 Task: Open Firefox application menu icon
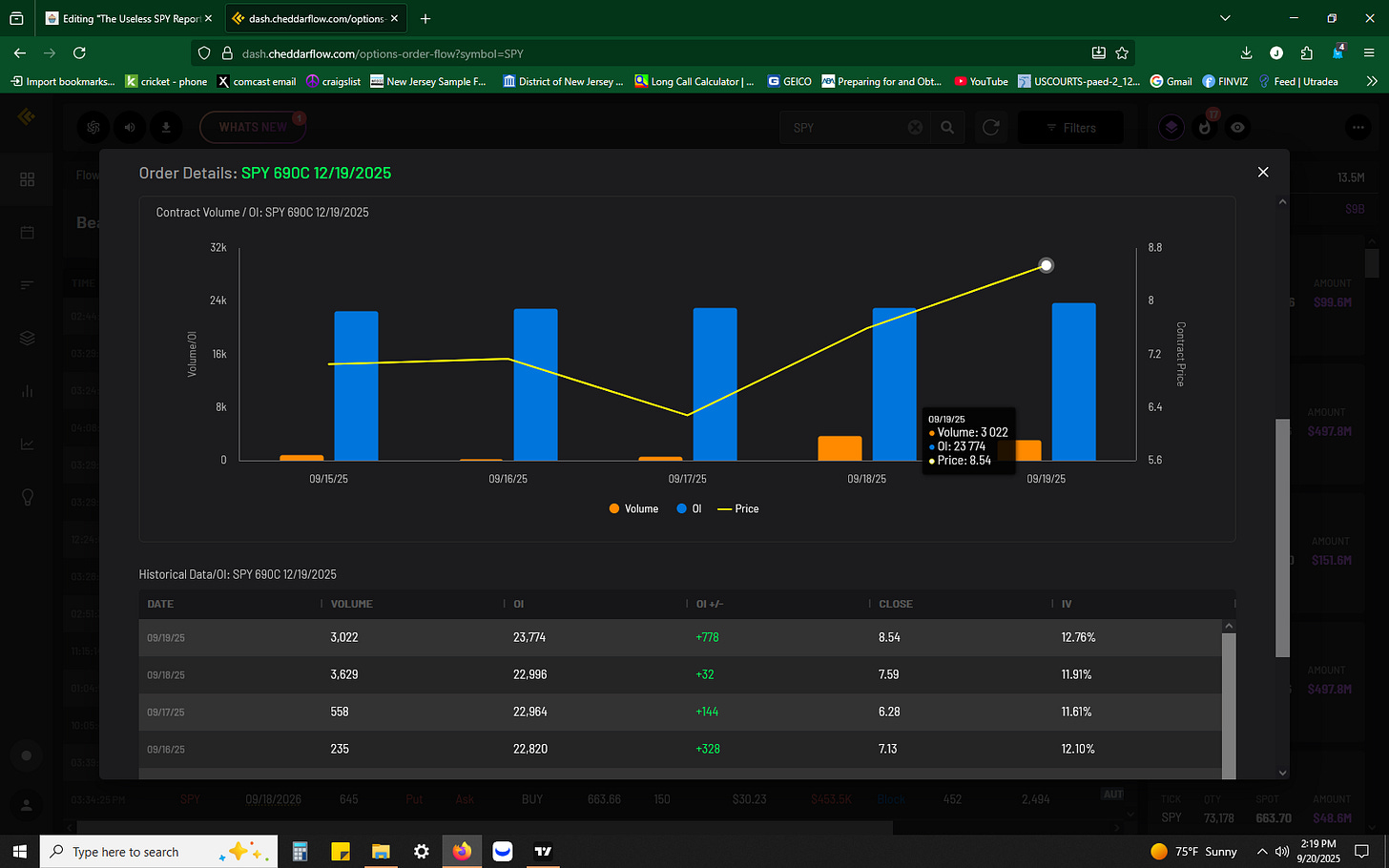coord(1370,53)
